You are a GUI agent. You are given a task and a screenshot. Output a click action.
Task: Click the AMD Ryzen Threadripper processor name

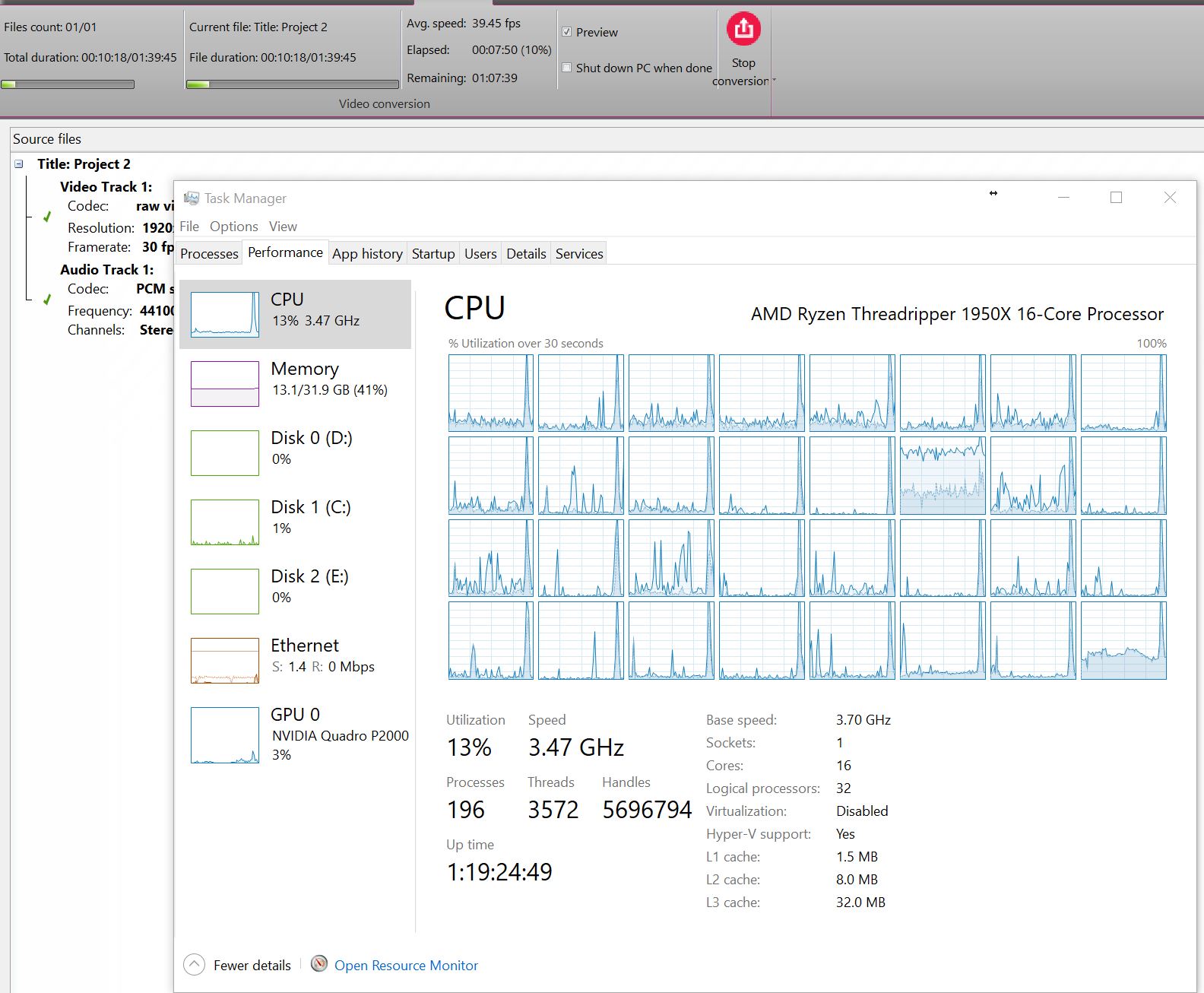[957, 314]
